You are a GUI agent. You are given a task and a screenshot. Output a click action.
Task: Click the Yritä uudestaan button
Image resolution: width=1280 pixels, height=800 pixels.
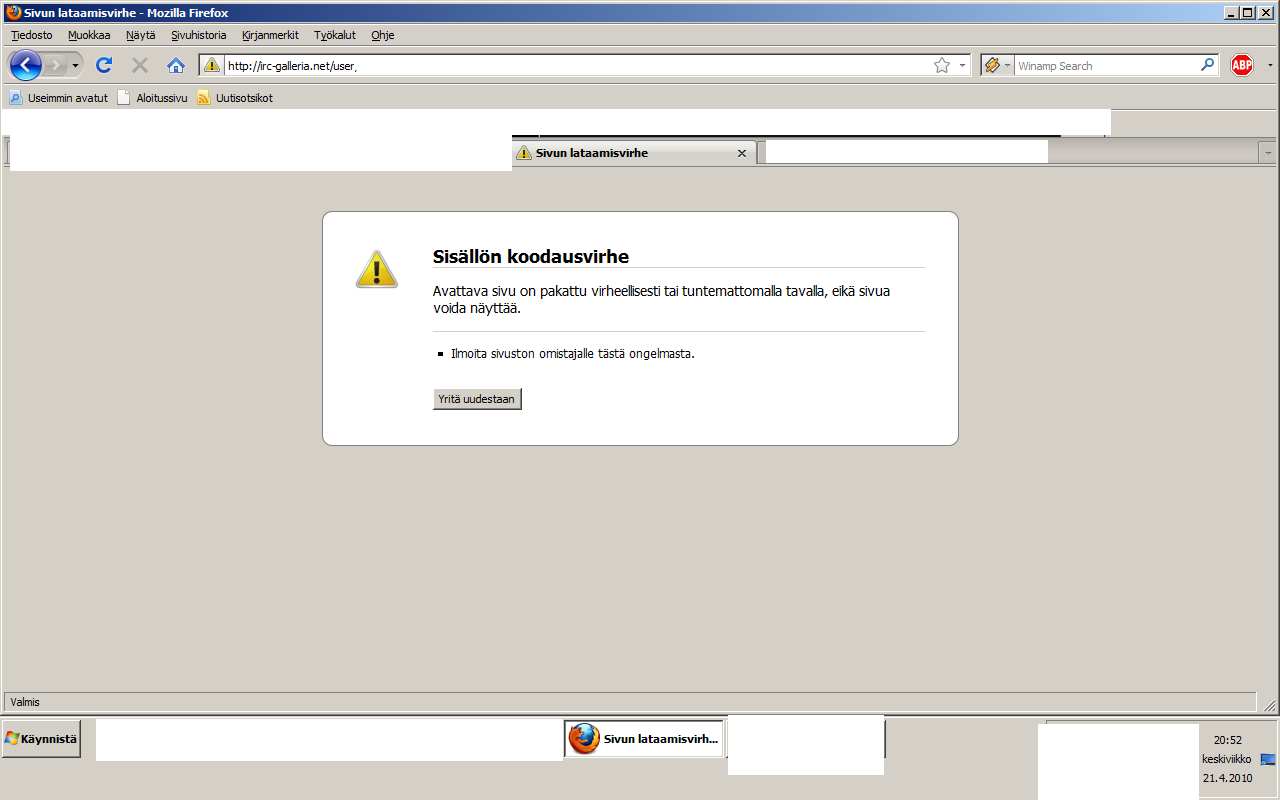coord(477,399)
